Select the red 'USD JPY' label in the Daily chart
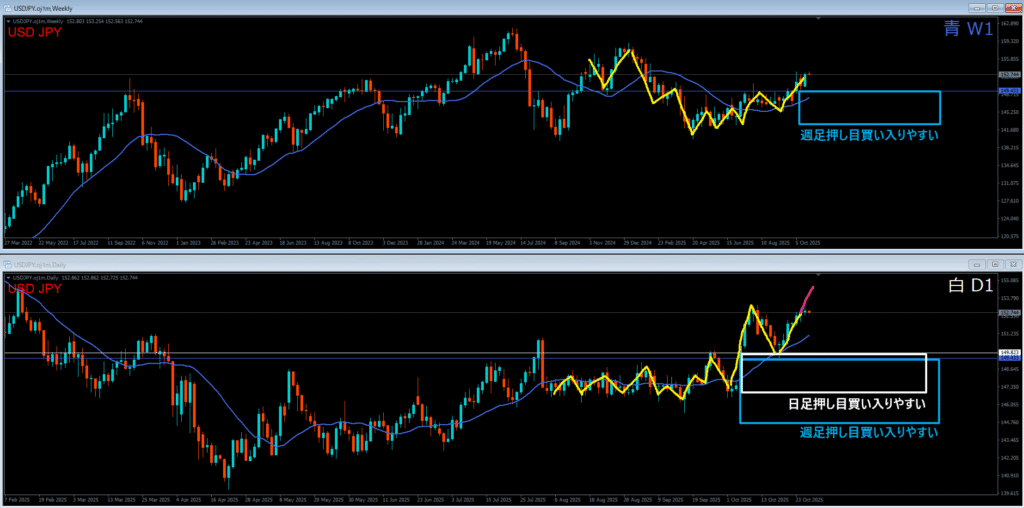Screen dimensions: 1024x508 click(x=34, y=288)
